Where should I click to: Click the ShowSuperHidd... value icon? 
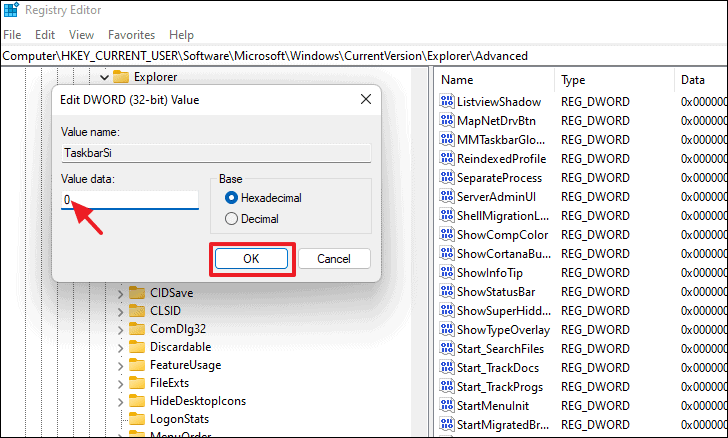[x=447, y=311]
